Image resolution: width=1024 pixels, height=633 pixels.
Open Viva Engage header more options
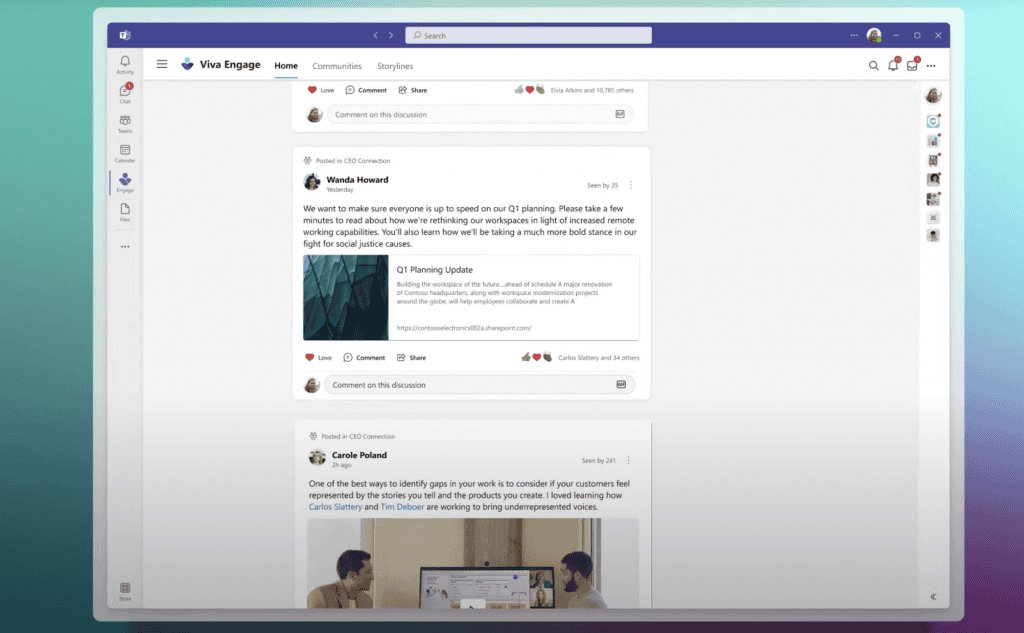click(x=931, y=66)
